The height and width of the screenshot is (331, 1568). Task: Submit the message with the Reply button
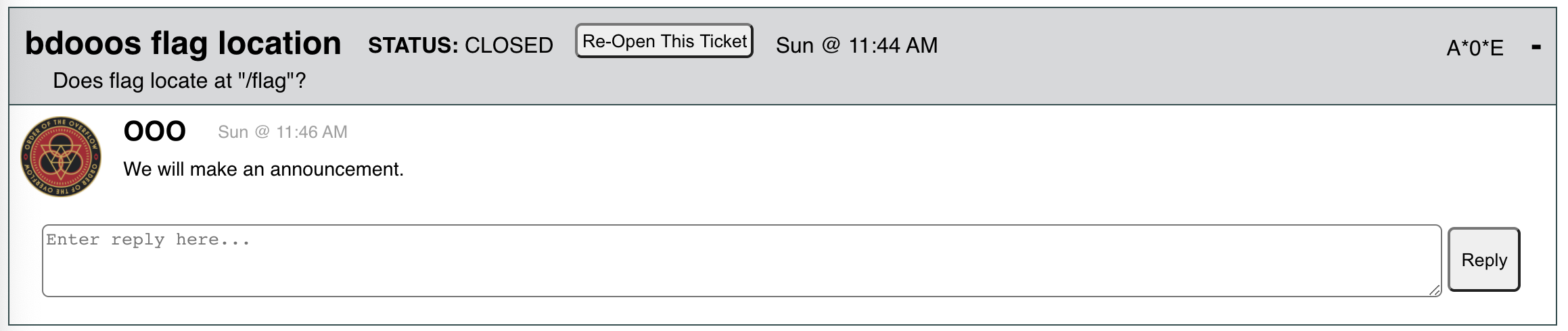[1484, 259]
